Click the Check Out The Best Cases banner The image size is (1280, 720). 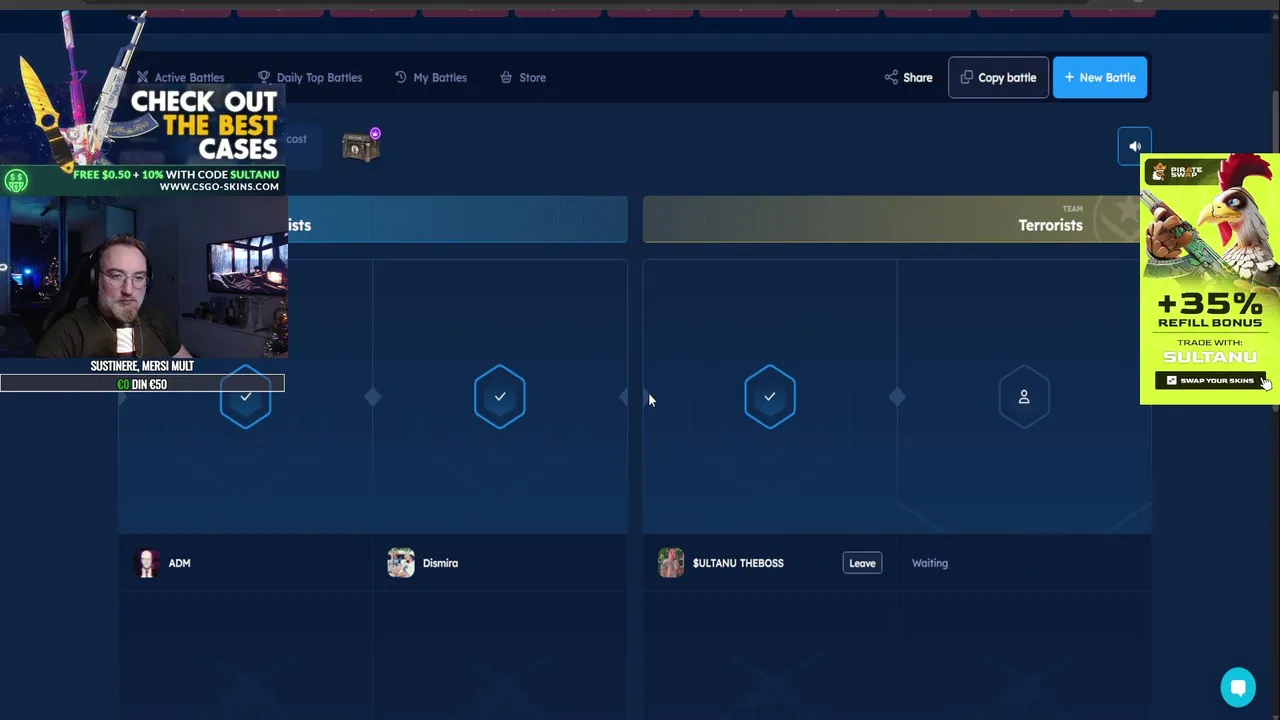pos(204,125)
